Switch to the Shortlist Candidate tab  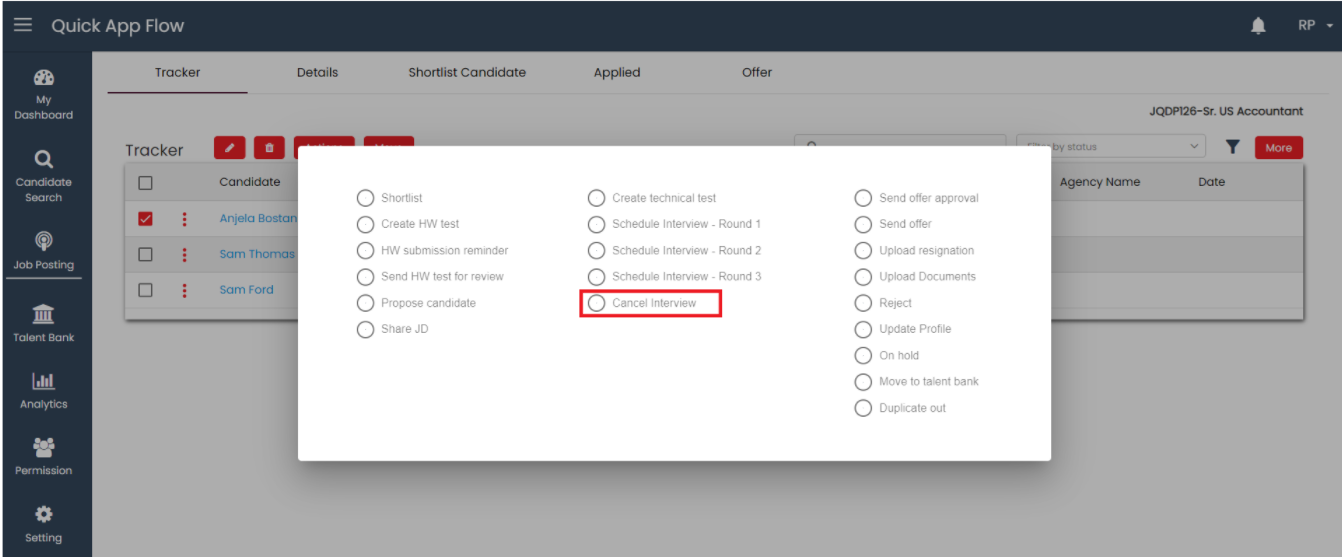467,72
